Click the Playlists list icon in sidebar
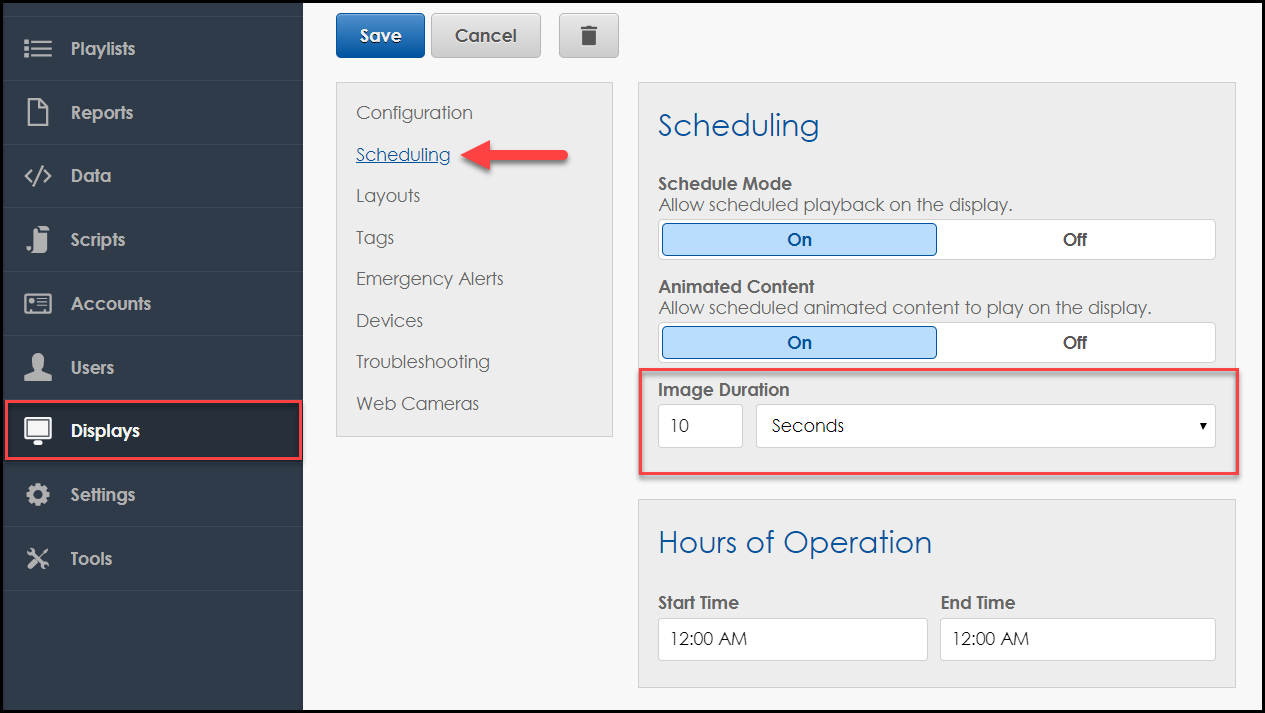Image resolution: width=1265 pixels, height=713 pixels. pos(38,49)
